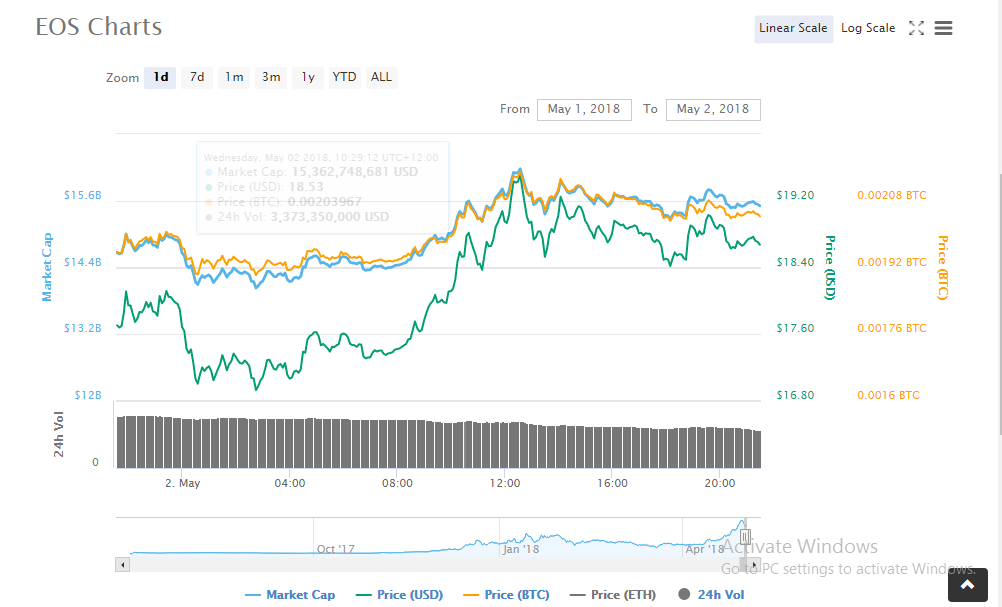Toggle 24h Vol series in legend
Image resolution: width=1002 pixels, height=607 pixels.
coord(711,595)
